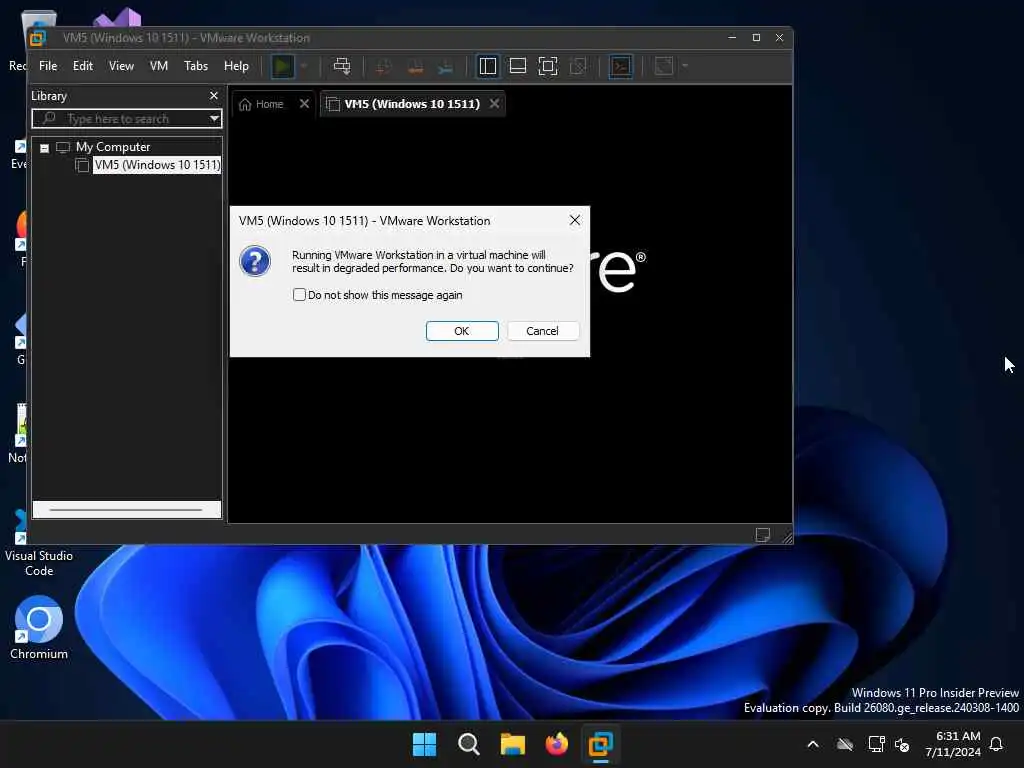Click Cancel in the dialog
Viewport: 1024px width, 768px height.
542,331
